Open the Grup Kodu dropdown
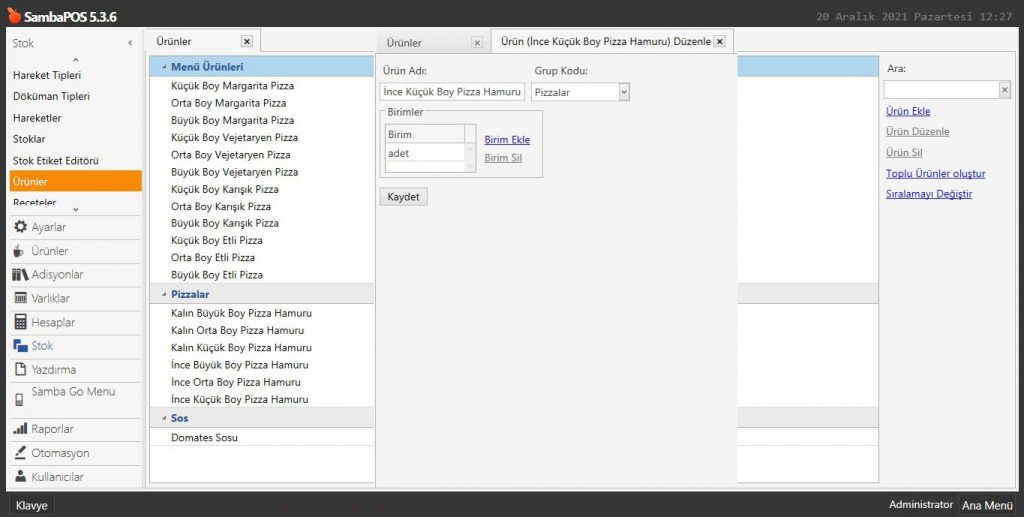This screenshot has width=1024, height=517. point(624,92)
